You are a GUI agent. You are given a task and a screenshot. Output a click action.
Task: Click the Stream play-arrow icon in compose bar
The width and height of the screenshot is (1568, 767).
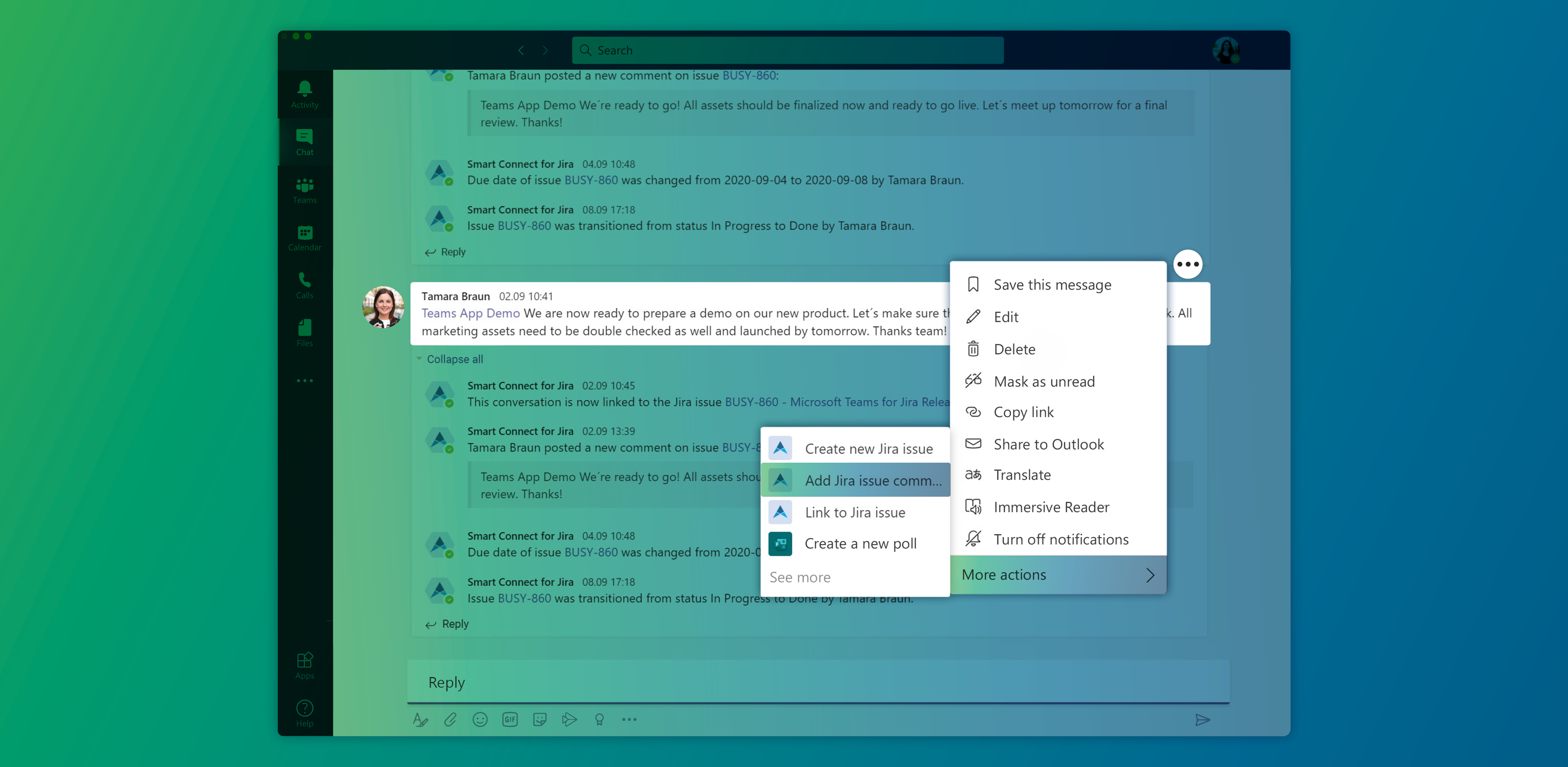point(569,720)
